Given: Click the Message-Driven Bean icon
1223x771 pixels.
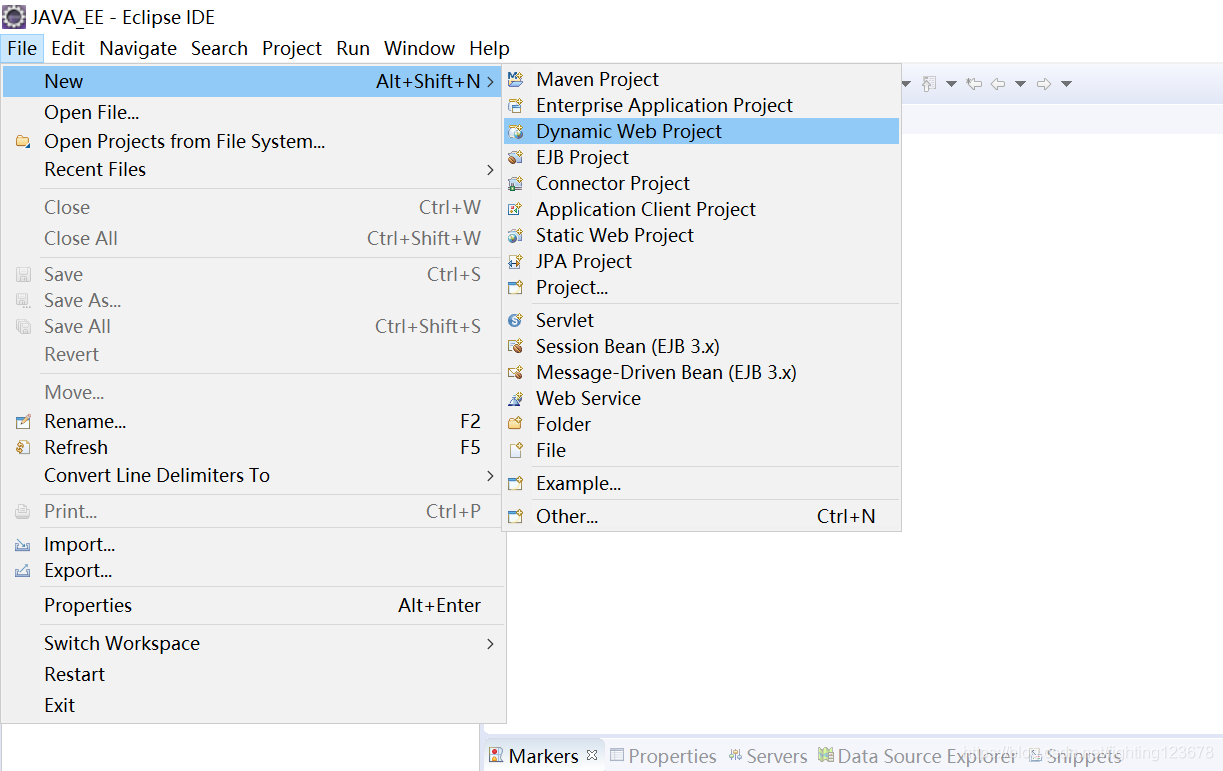Looking at the screenshot, I should (516, 372).
